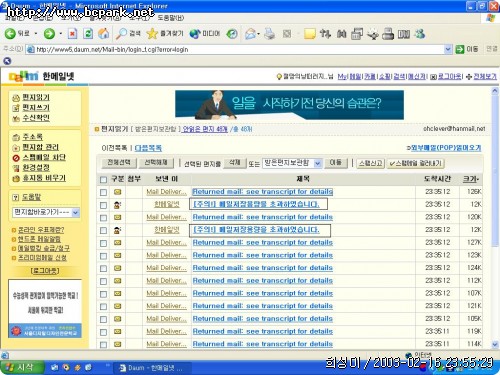Check the mail row sized 112K
Viewport: 500px width, 375px height.
[x=103, y=281]
